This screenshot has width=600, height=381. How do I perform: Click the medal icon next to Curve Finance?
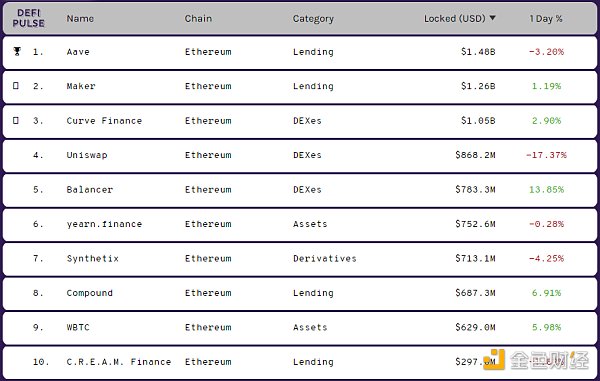click(16, 120)
